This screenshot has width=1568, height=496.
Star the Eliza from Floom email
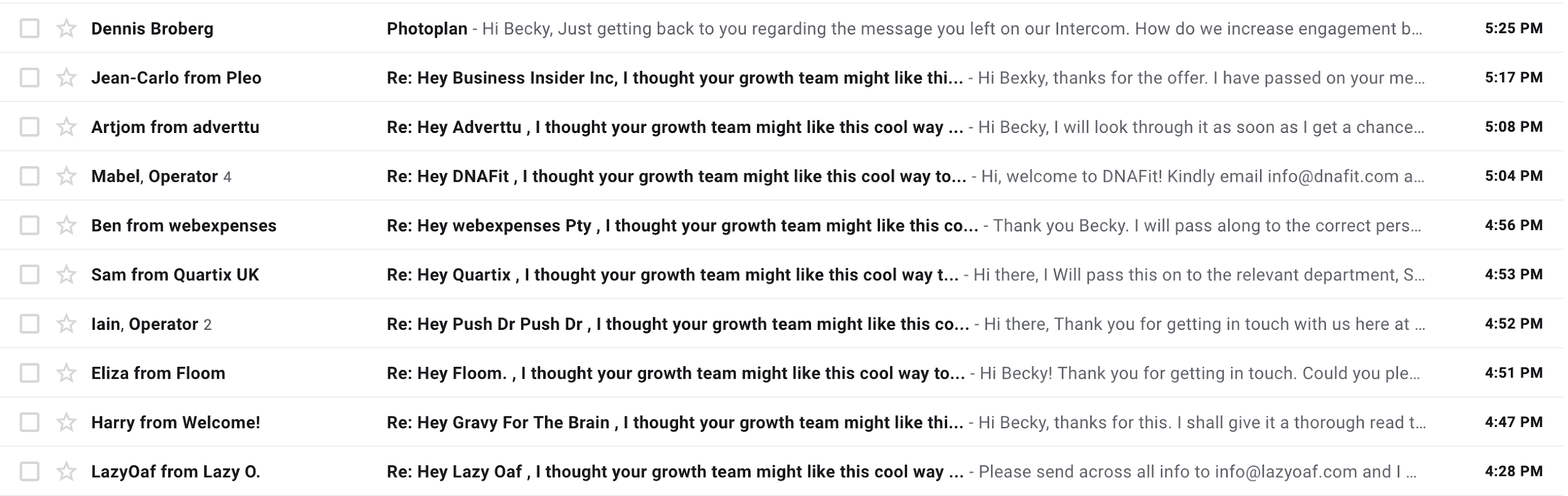point(66,373)
